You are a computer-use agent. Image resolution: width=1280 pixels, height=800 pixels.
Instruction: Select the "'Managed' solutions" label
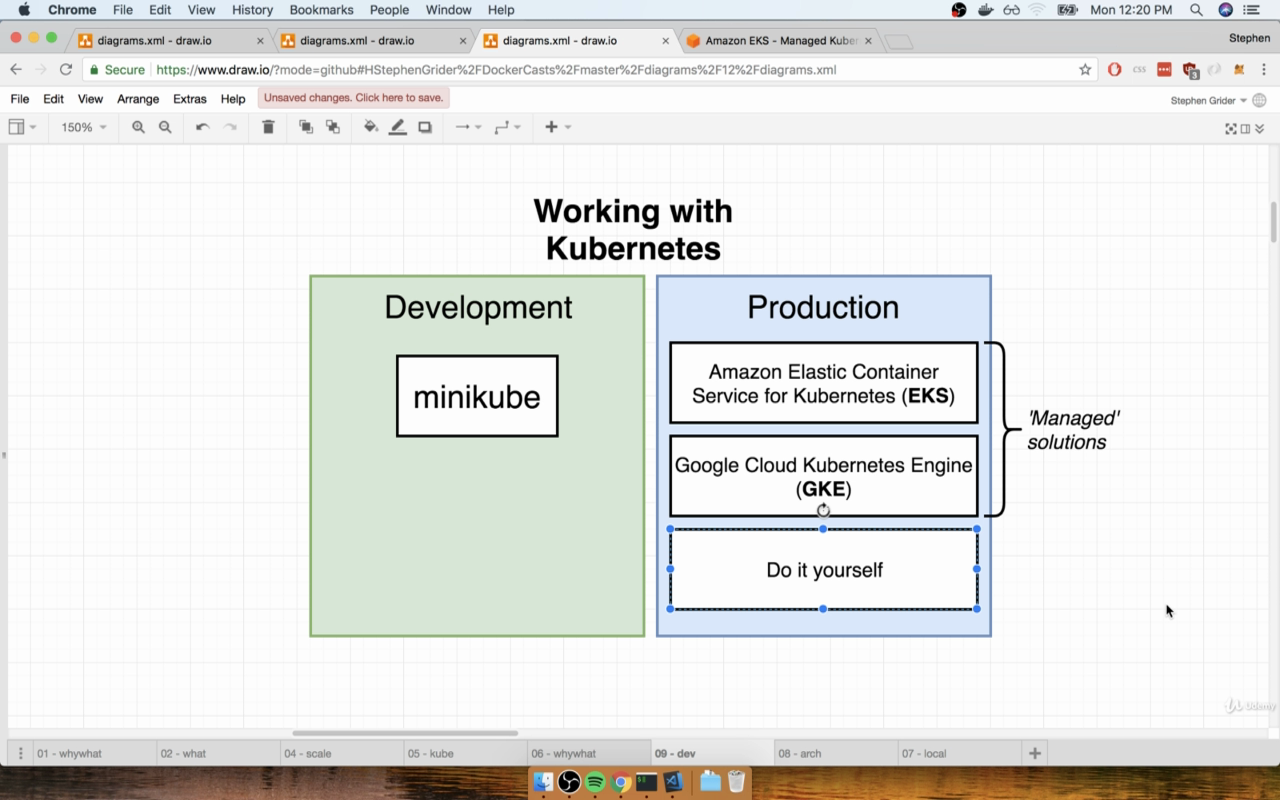pyautogui.click(x=1073, y=430)
